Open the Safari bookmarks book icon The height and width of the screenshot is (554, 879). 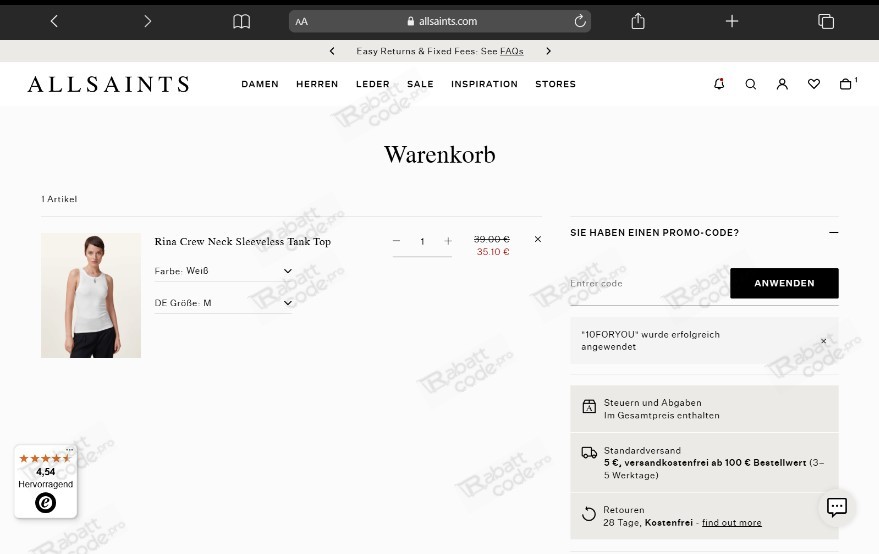click(241, 21)
